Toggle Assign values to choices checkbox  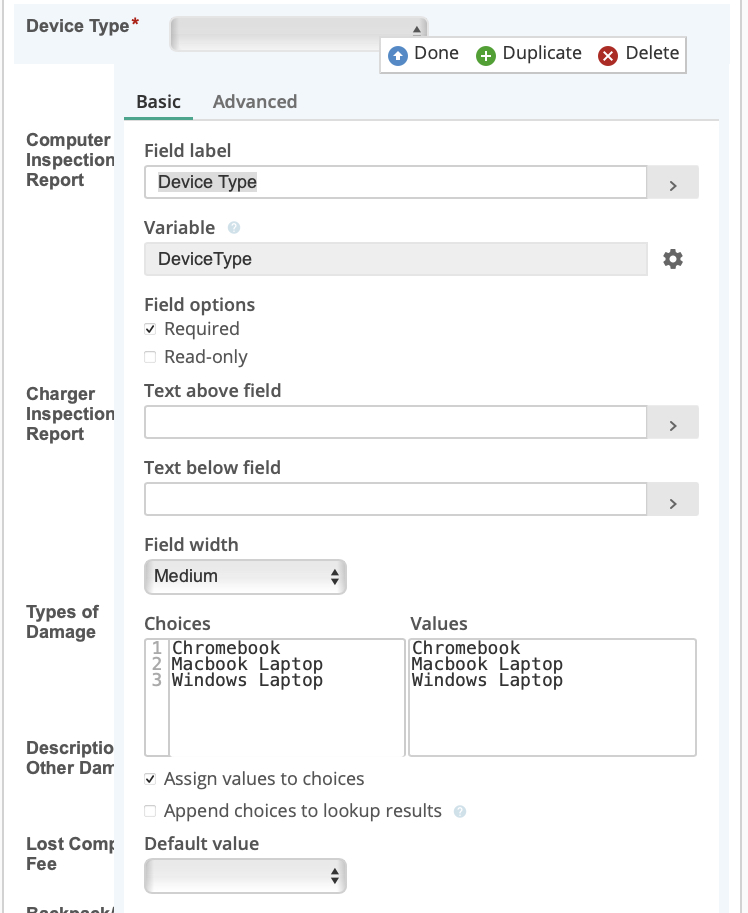(150, 779)
